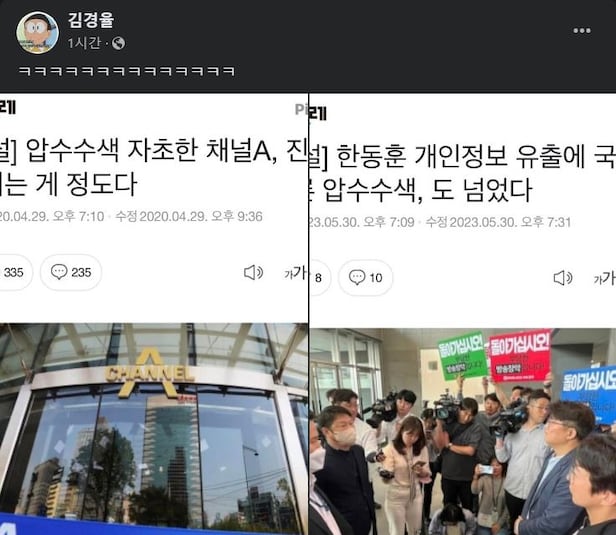Screen dimensions: 616x535
Task: Click the 8 reaction count button
Action: [319, 278]
